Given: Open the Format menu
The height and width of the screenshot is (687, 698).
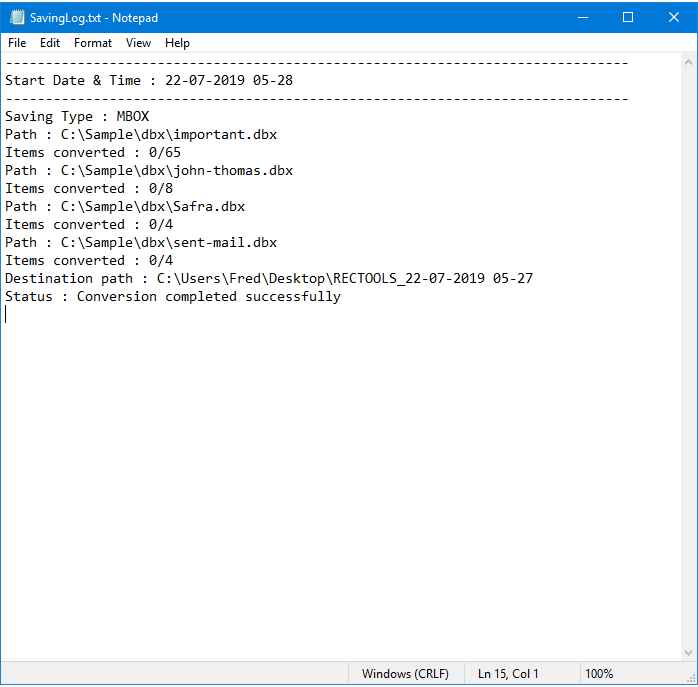Looking at the screenshot, I should (x=93, y=43).
